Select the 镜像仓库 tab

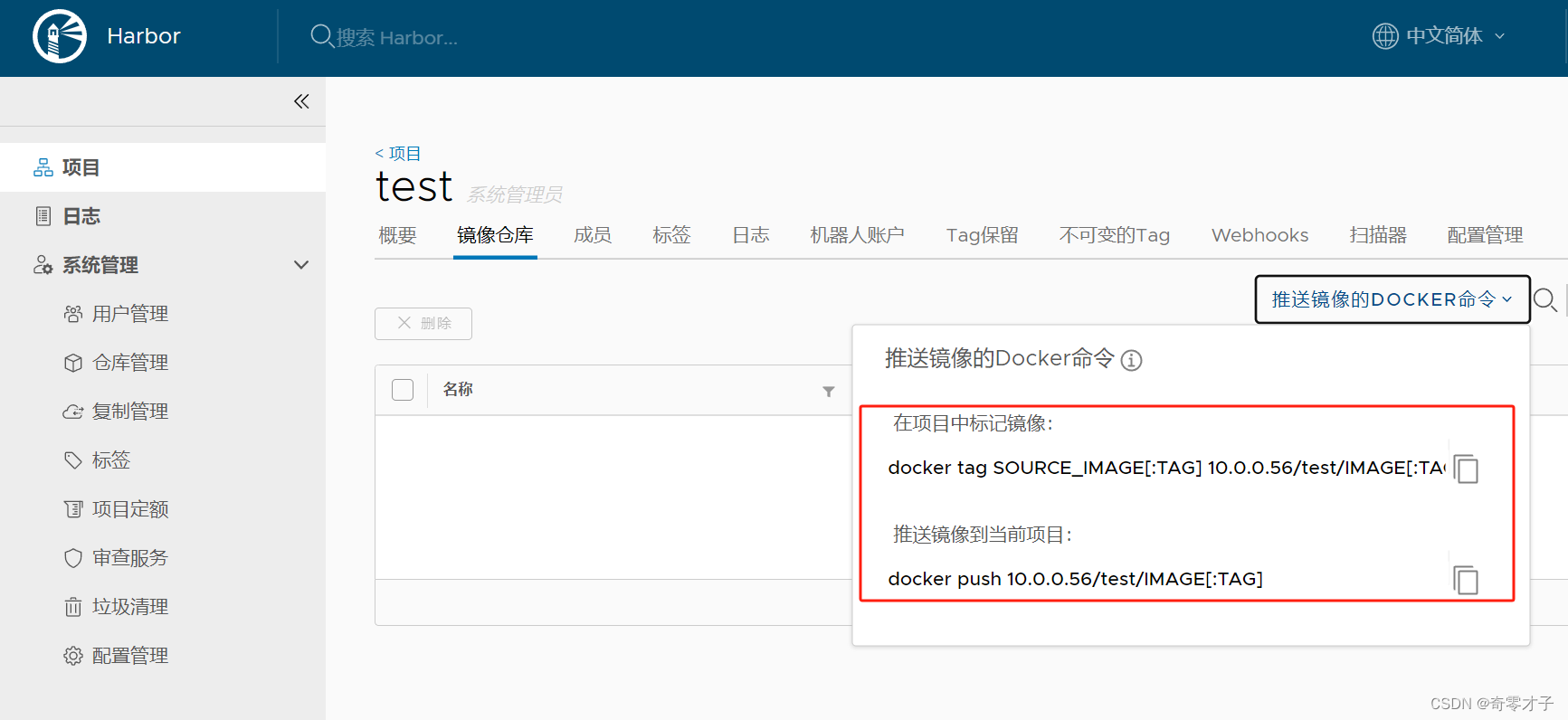(495, 235)
